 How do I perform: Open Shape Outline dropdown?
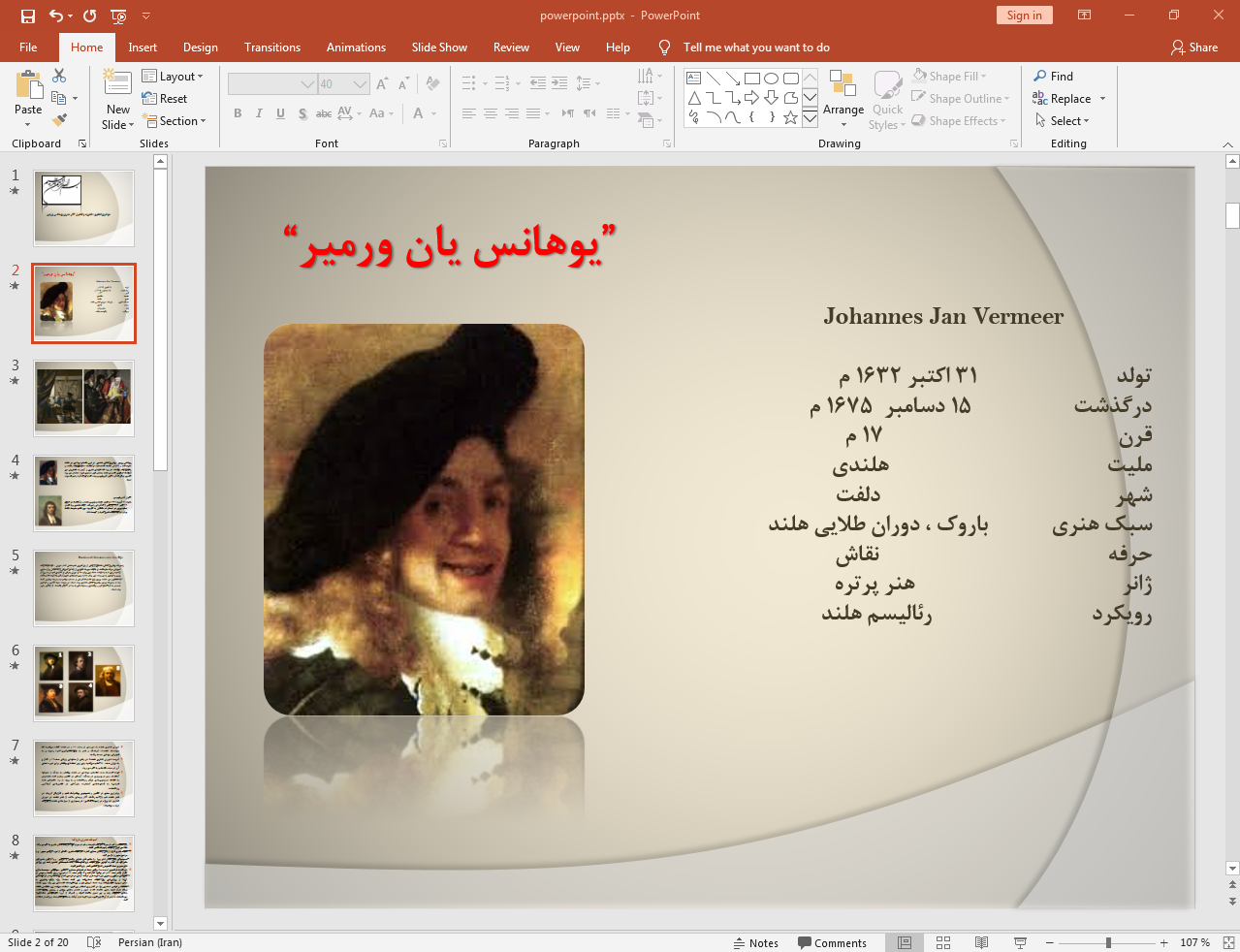(960, 98)
